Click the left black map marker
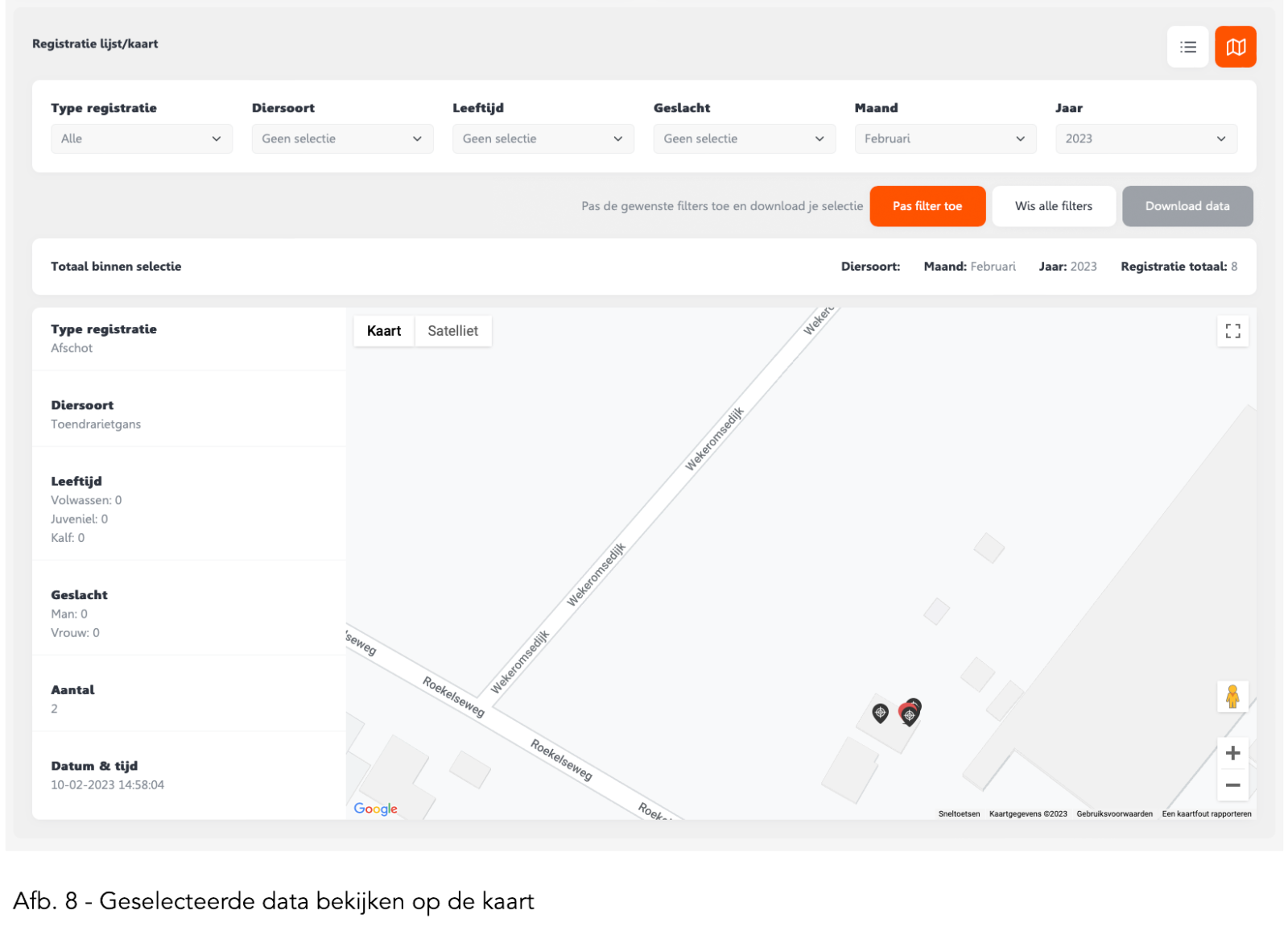This screenshot has width=1288, height=931. pos(881,712)
